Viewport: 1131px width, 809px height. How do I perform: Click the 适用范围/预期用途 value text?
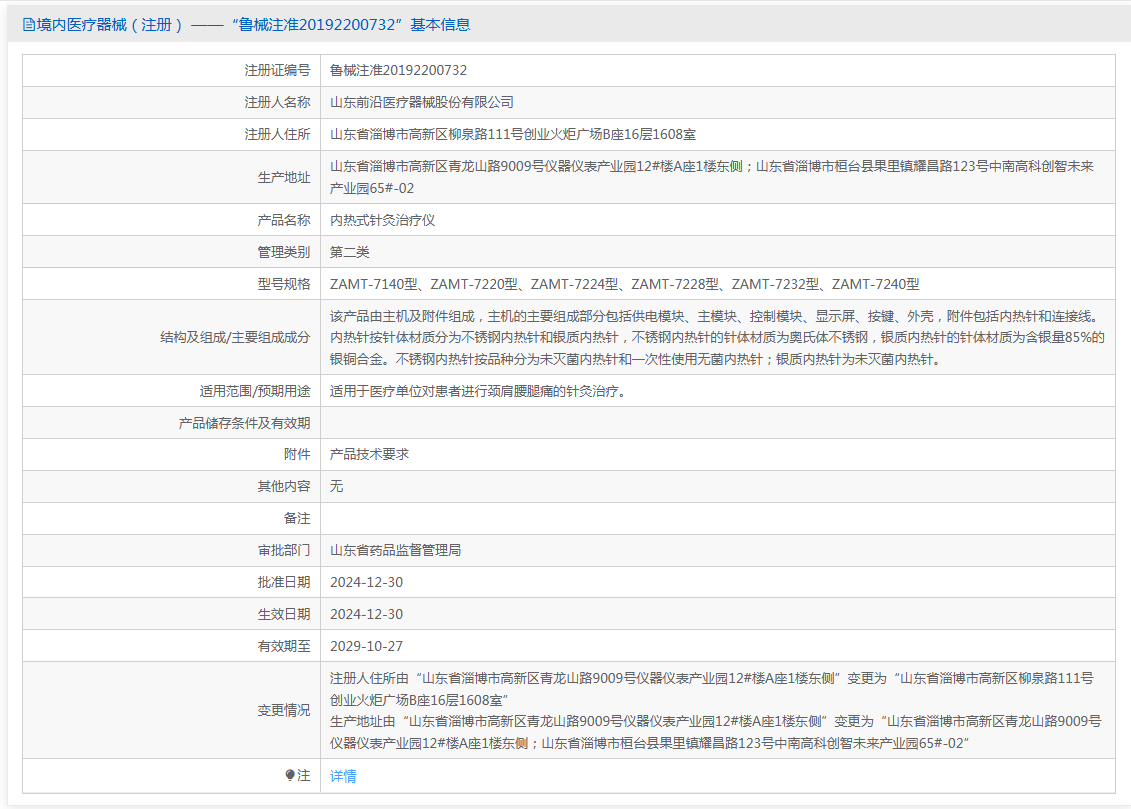[480, 391]
